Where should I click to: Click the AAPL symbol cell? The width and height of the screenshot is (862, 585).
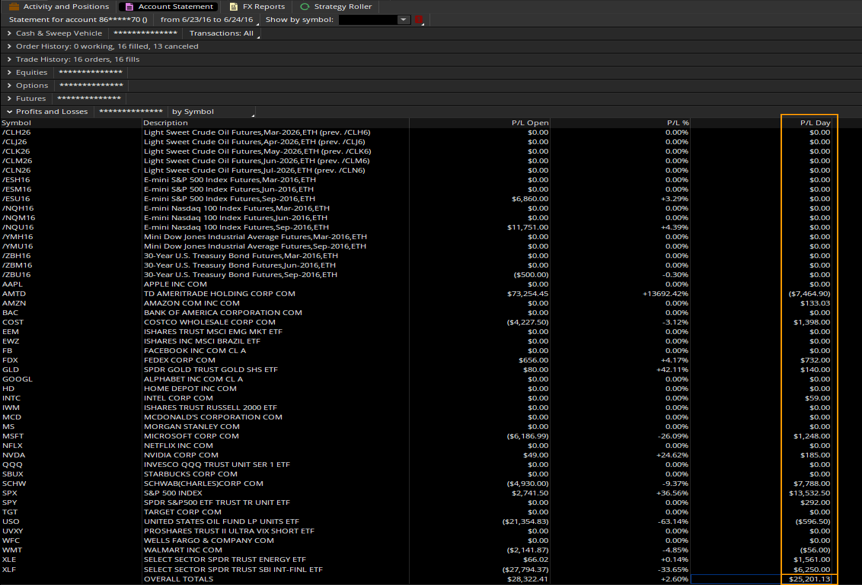(x=13, y=284)
